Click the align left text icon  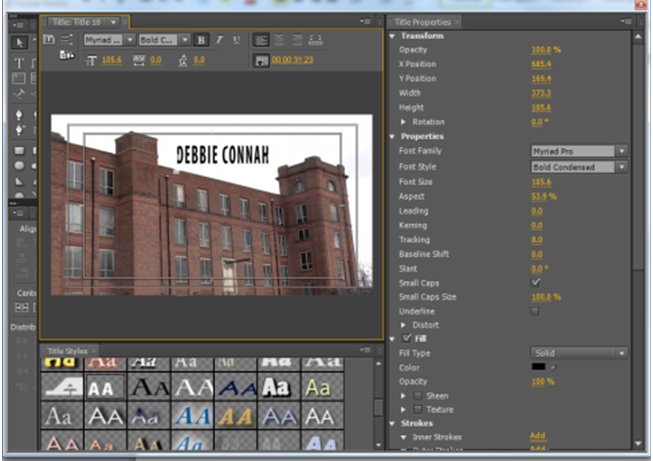pyautogui.click(x=261, y=40)
